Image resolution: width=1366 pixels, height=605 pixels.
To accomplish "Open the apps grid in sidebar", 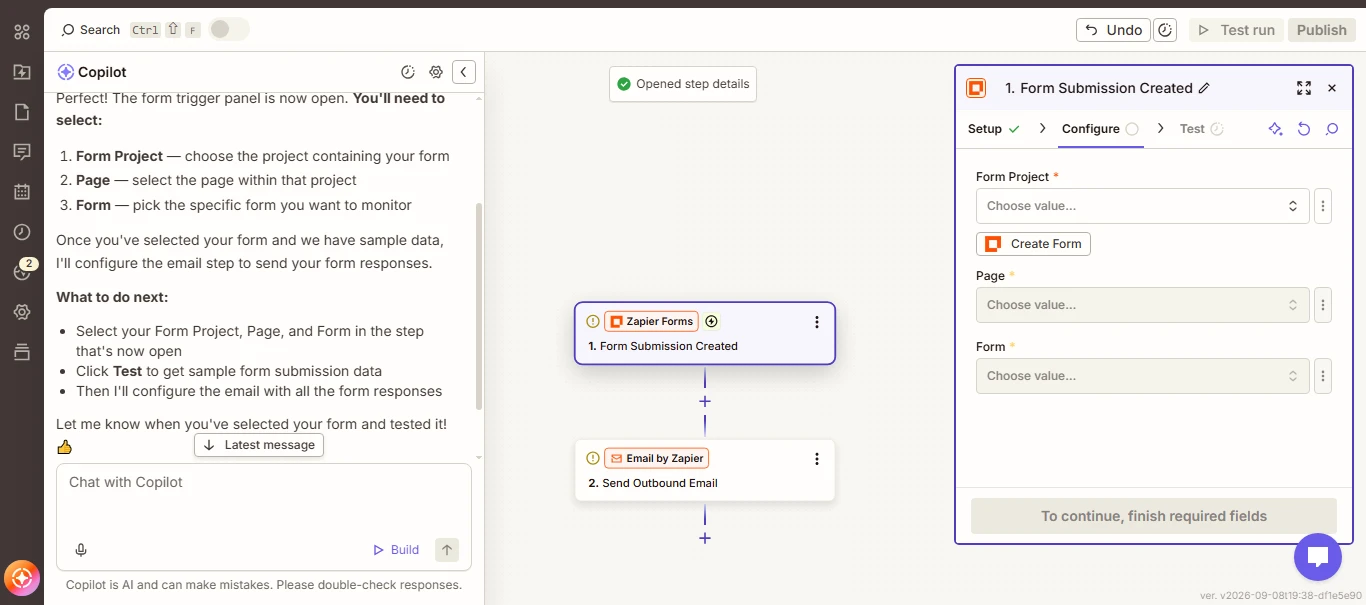I will click(22, 32).
